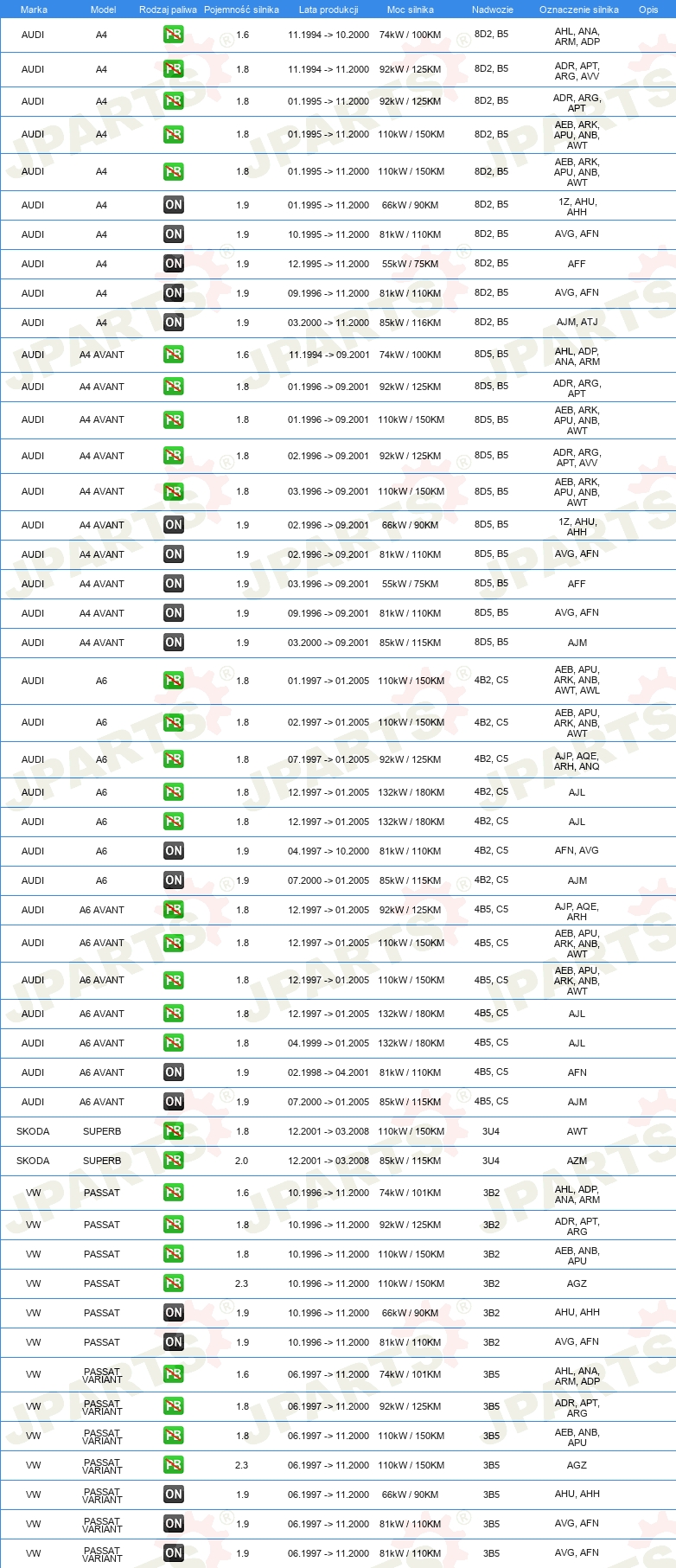This screenshot has width=676, height=1568.
Task: Select the '04.1997 -> 10.2000' date cell
Action: [x=328, y=851]
